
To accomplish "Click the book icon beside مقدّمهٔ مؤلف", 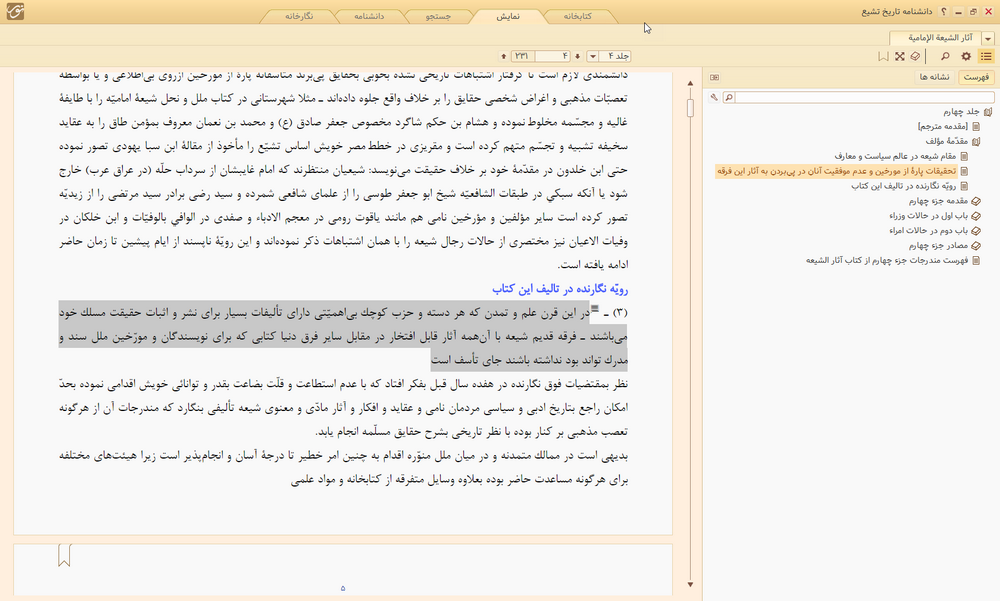I will click(976, 141).
